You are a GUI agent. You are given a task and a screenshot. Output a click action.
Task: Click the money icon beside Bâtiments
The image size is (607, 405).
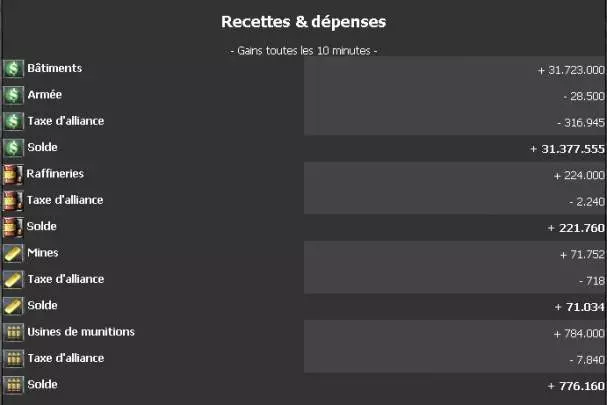click(x=13, y=69)
